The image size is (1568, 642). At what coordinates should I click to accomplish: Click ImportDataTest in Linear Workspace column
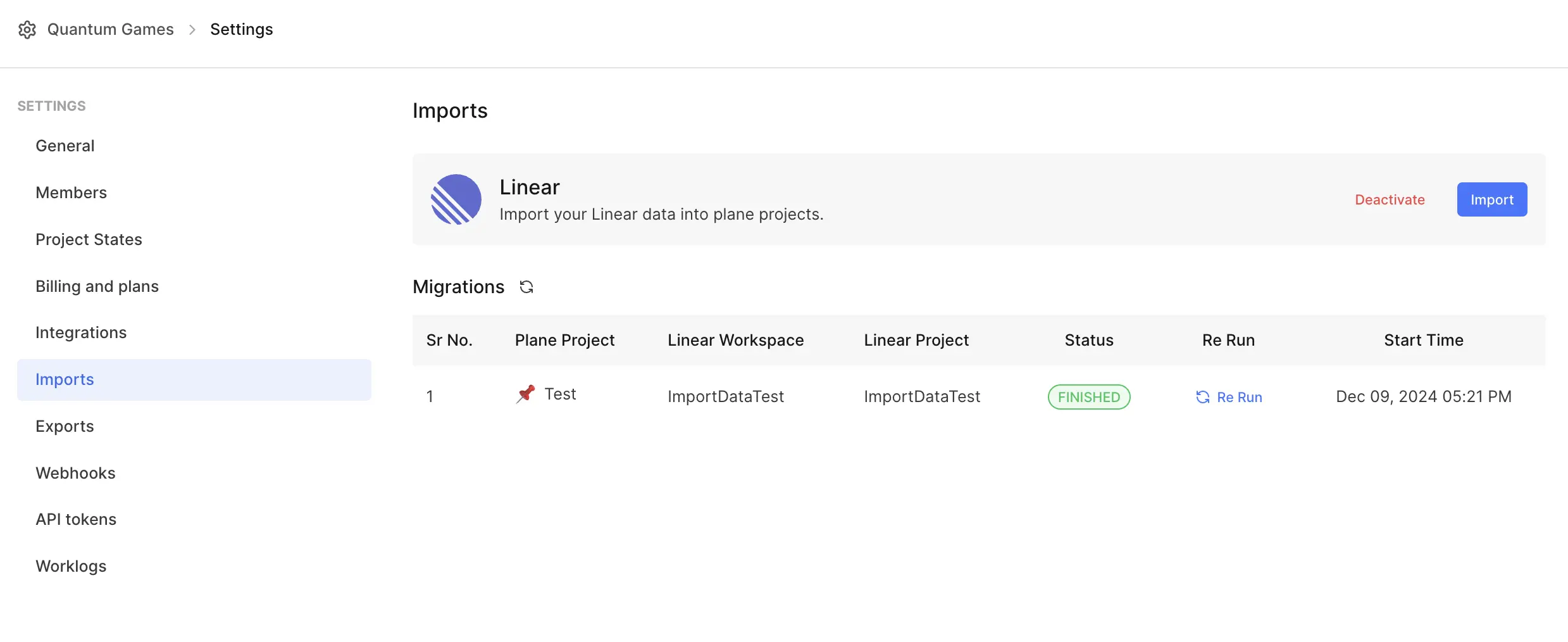click(x=726, y=396)
